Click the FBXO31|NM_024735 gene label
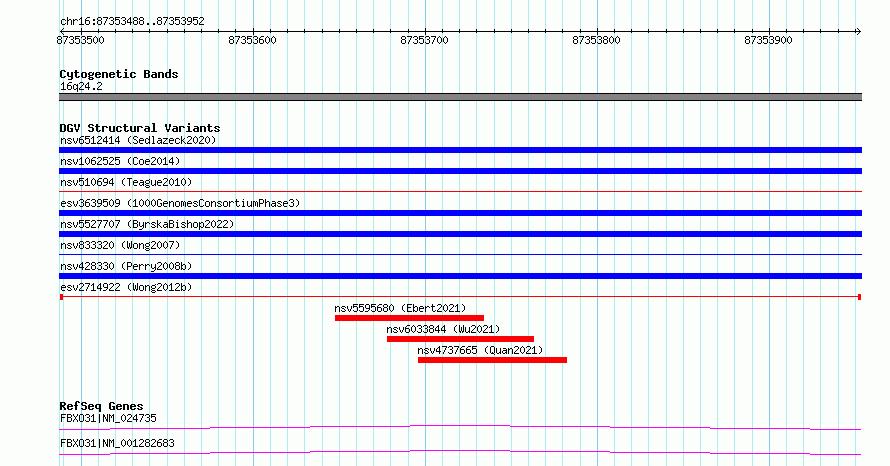The image size is (890, 466). pos(108,418)
